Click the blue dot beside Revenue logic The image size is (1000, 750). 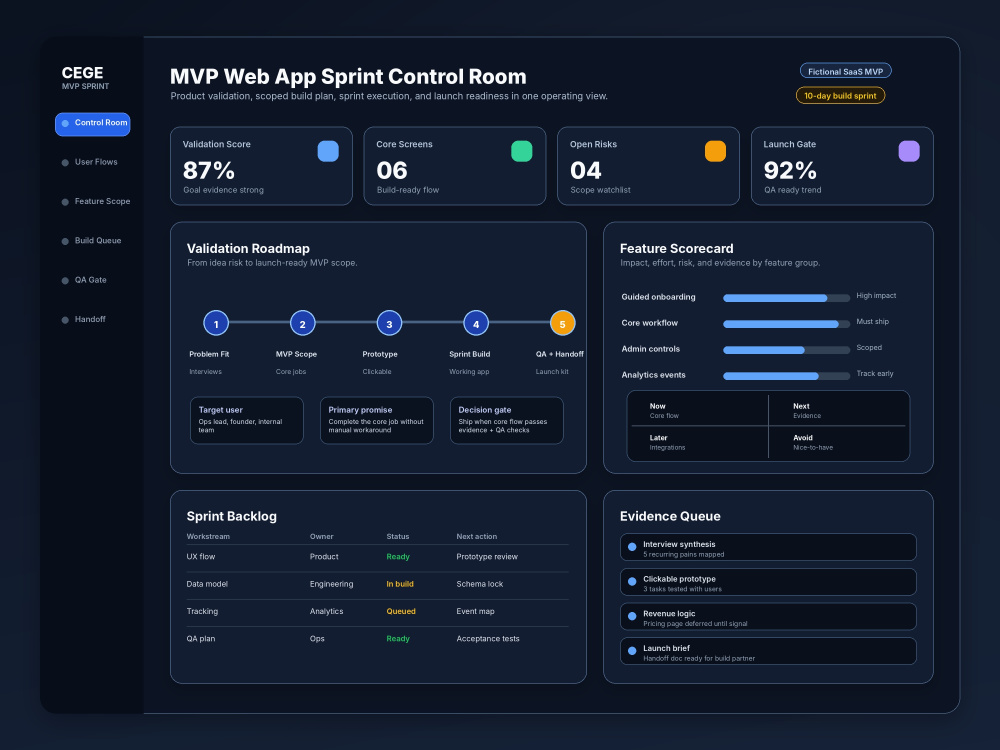click(632, 616)
